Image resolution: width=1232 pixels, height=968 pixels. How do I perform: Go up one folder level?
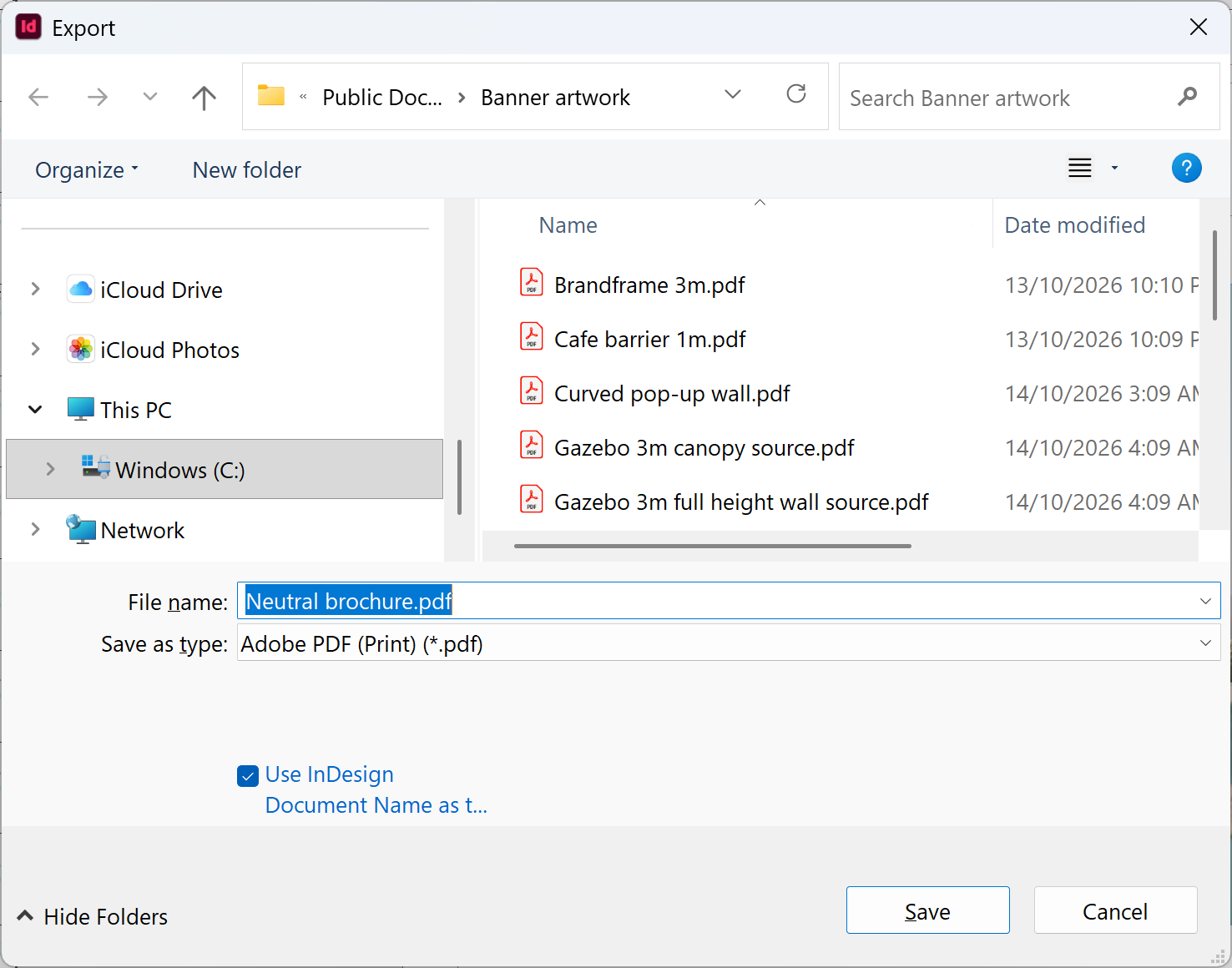pyautogui.click(x=204, y=98)
